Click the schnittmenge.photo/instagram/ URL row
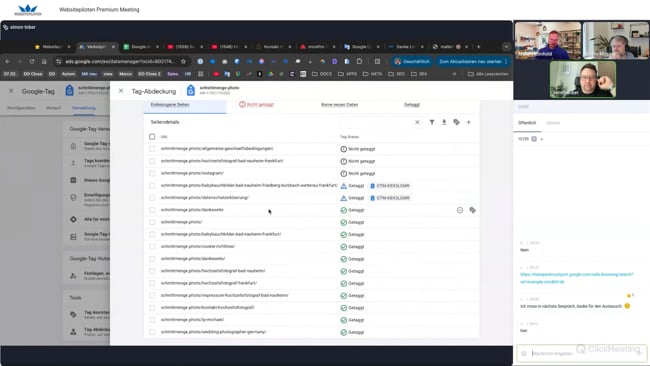650x366 pixels. pyautogui.click(x=192, y=173)
